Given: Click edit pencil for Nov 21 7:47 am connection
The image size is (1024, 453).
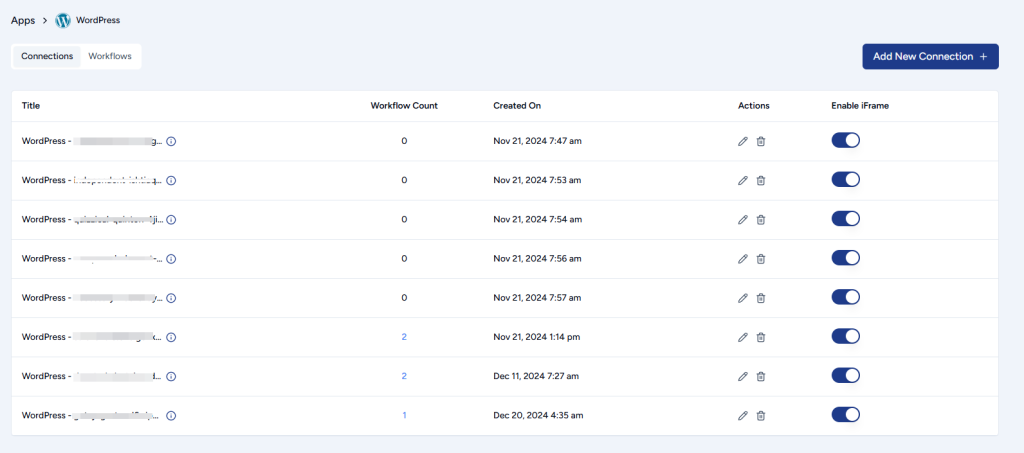Looking at the screenshot, I should tap(742, 141).
